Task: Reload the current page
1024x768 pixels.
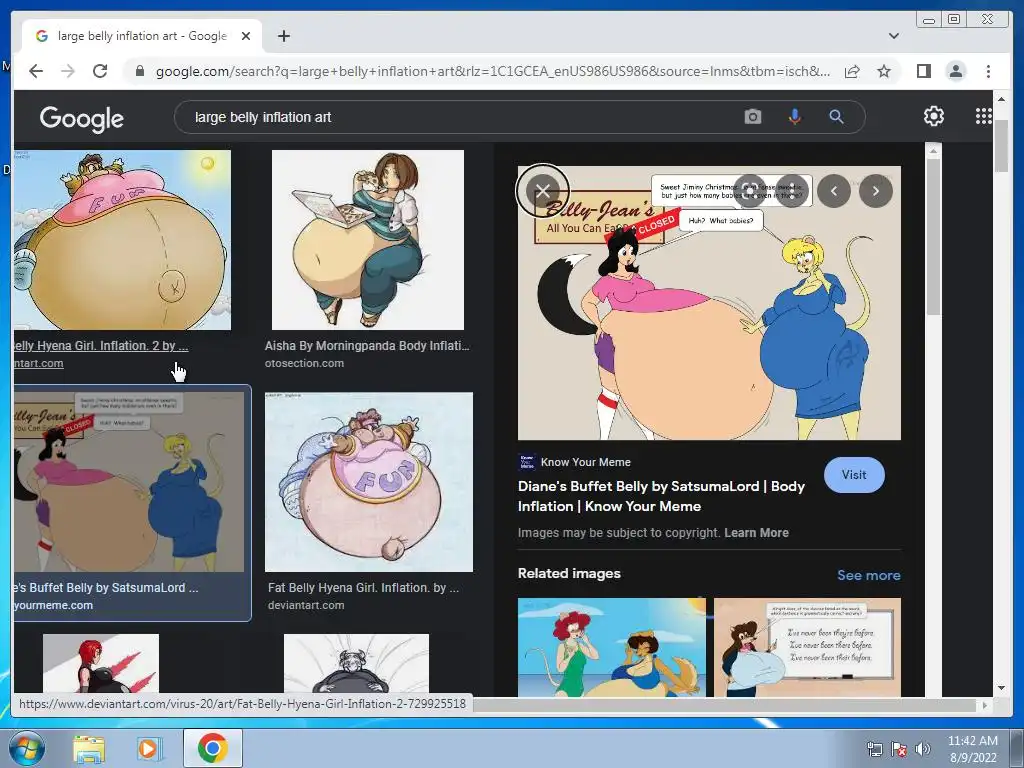Action: click(100, 71)
